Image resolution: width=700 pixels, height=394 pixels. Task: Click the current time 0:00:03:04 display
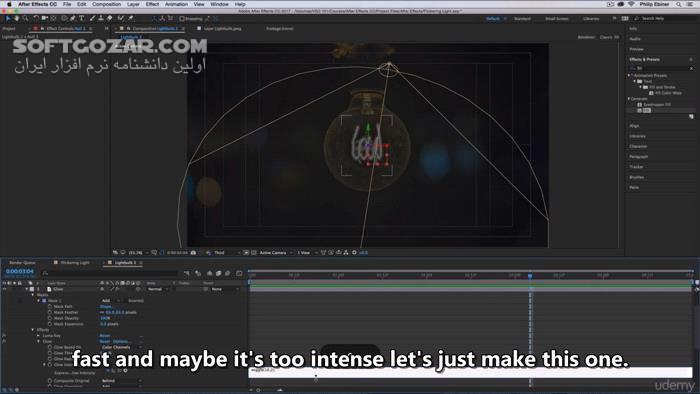point(20,271)
